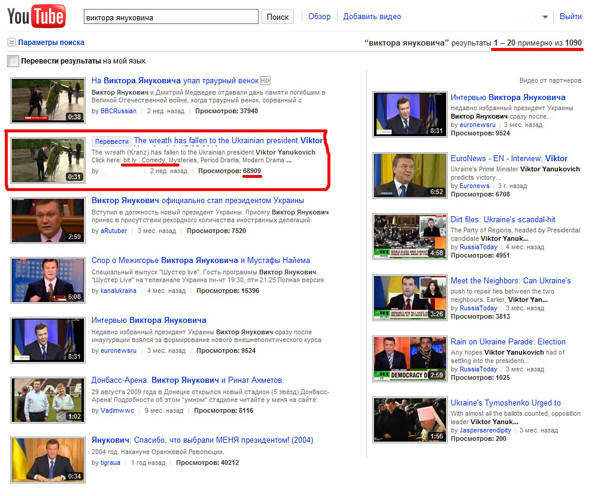The image size is (595, 496).
Task: Open the Параметры поиска link
Action: [51, 42]
